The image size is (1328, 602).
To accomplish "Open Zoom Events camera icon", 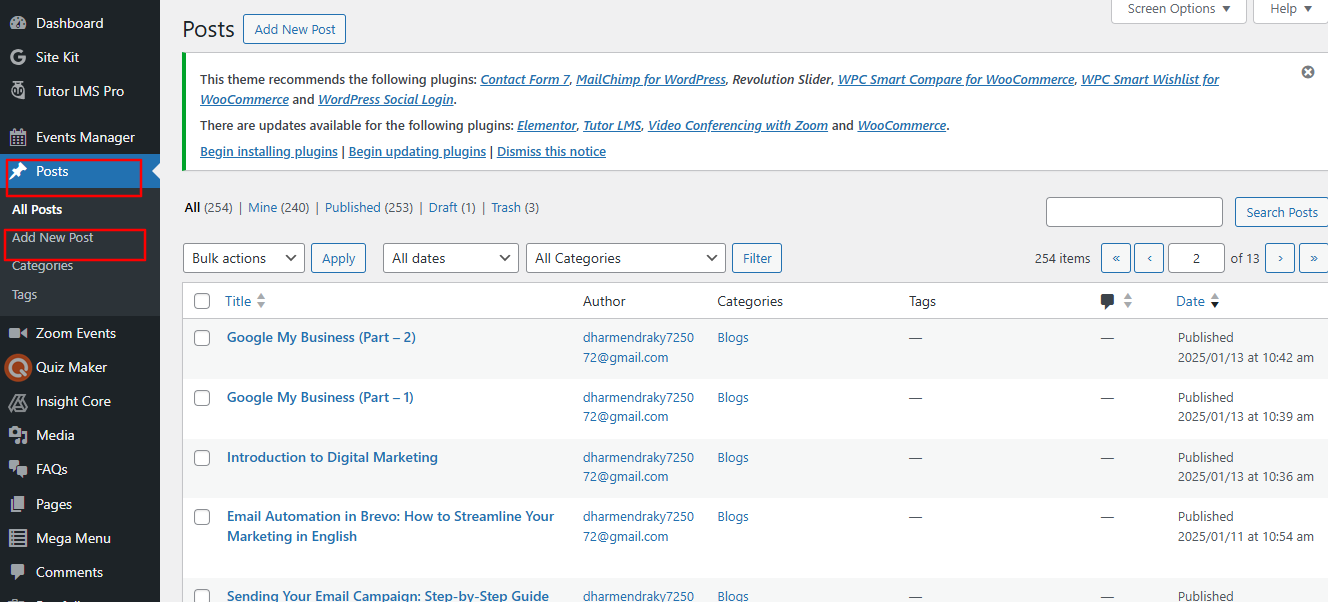I will tap(18, 333).
